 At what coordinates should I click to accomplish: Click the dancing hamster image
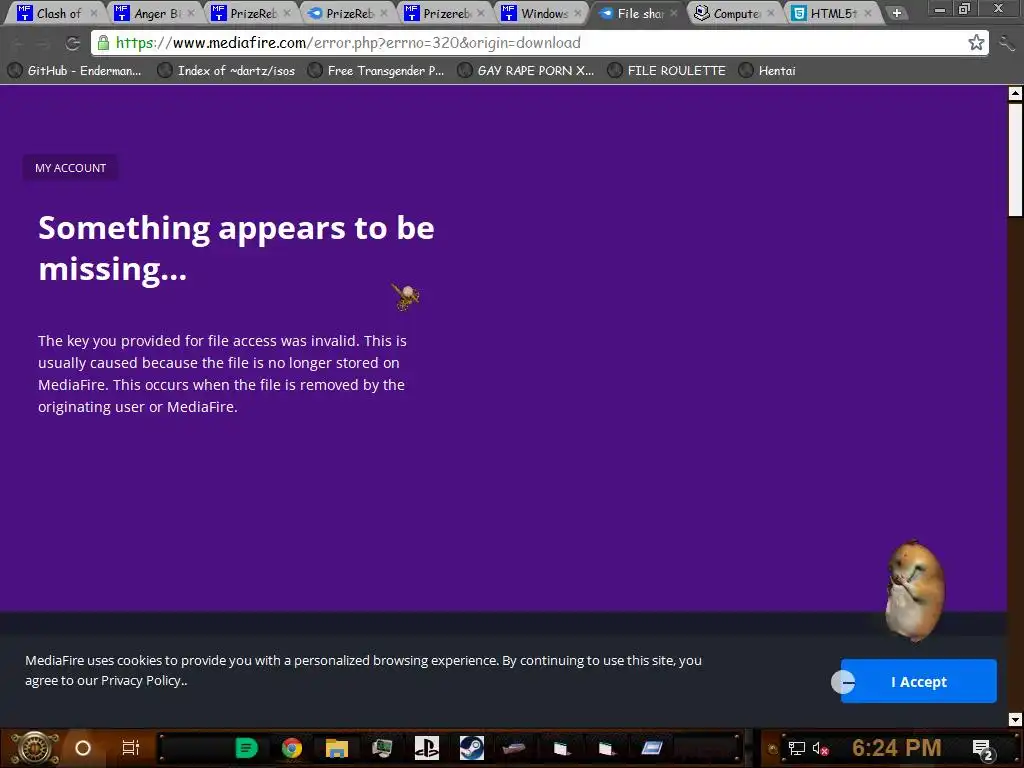pos(914,591)
